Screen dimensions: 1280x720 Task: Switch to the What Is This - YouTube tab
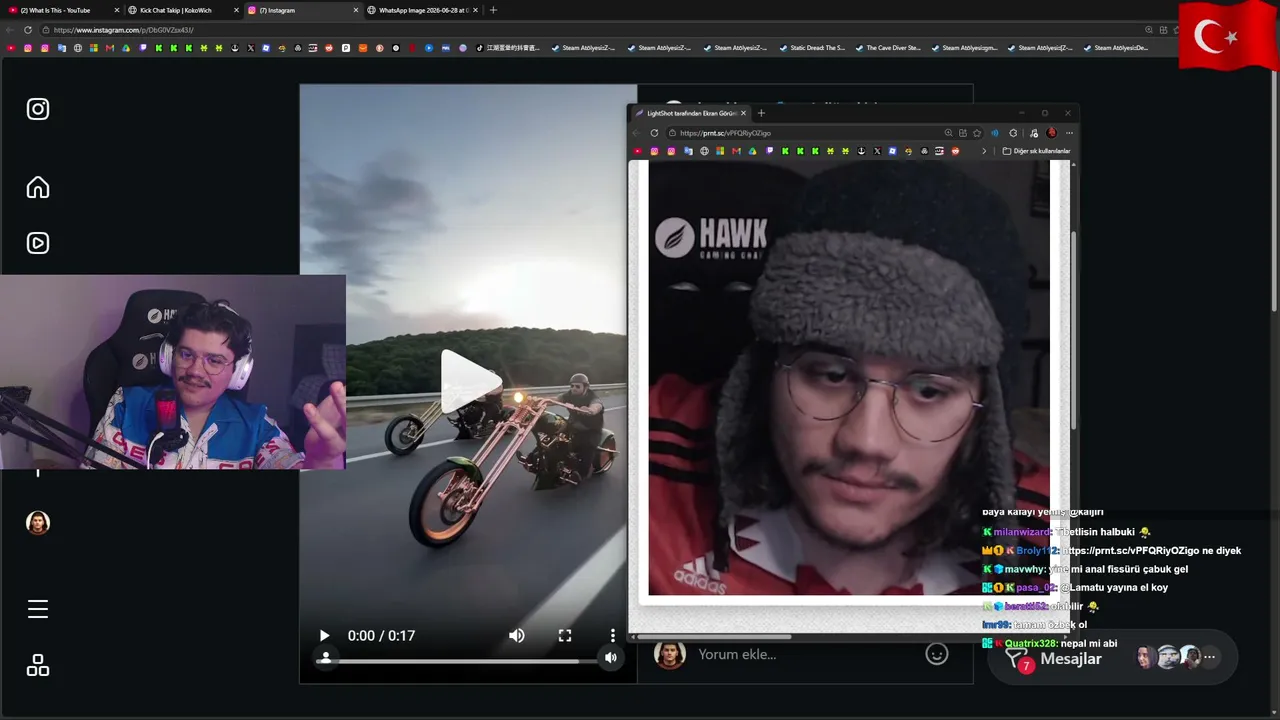coord(62,10)
